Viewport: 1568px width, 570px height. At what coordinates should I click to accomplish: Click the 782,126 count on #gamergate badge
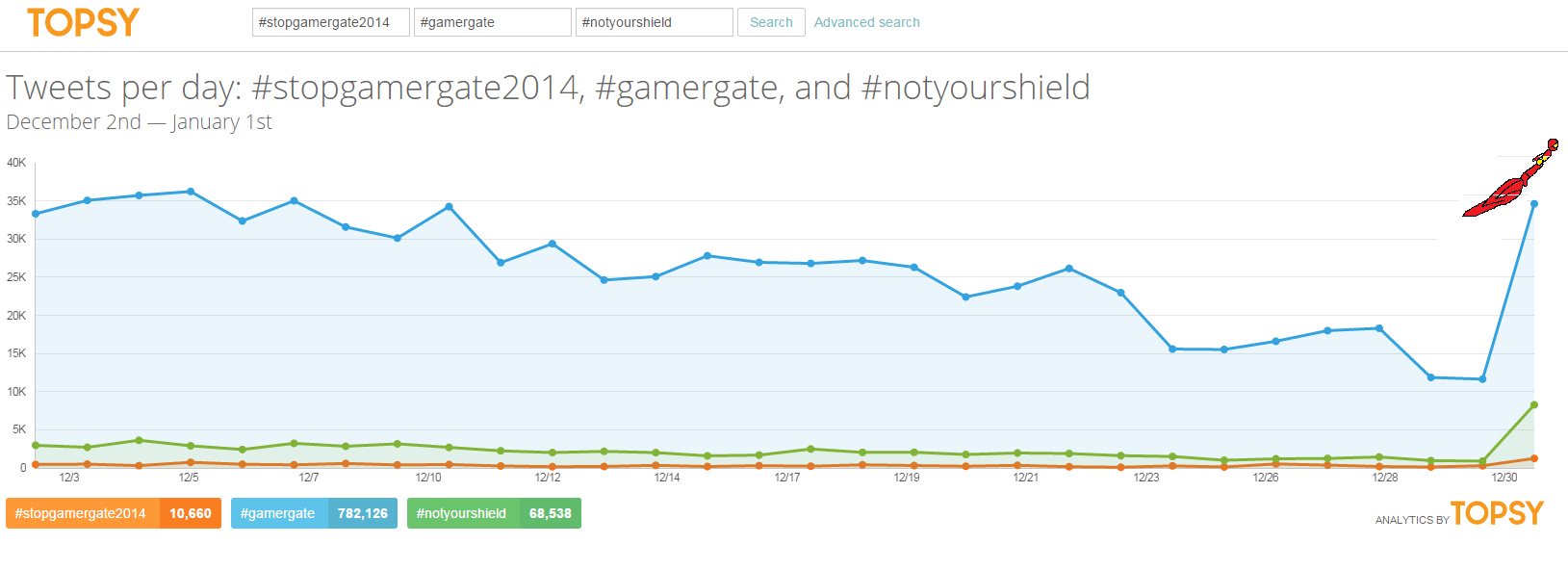(x=363, y=513)
